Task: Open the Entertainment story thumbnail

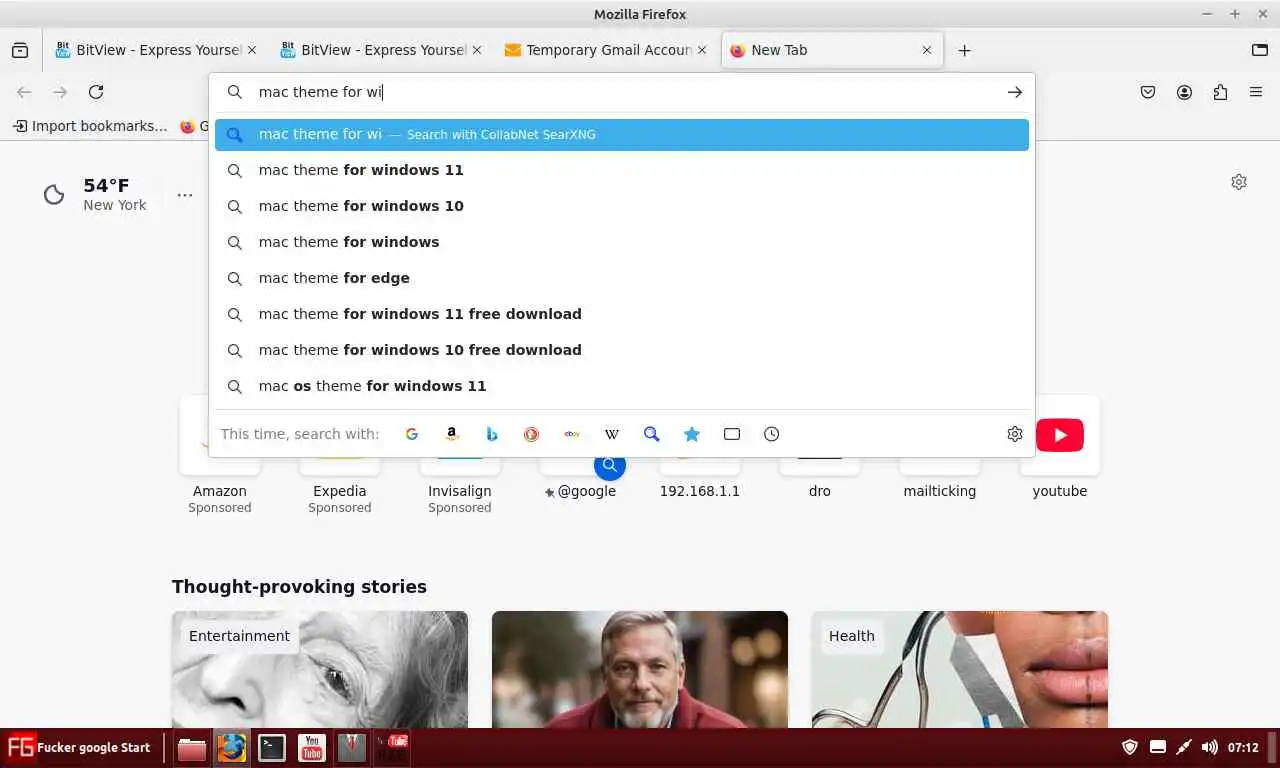Action: [320, 669]
